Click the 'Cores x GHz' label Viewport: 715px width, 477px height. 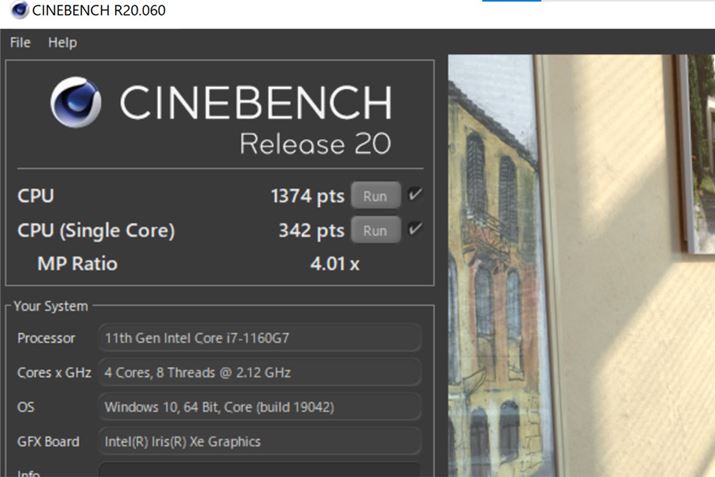click(x=54, y=373)
